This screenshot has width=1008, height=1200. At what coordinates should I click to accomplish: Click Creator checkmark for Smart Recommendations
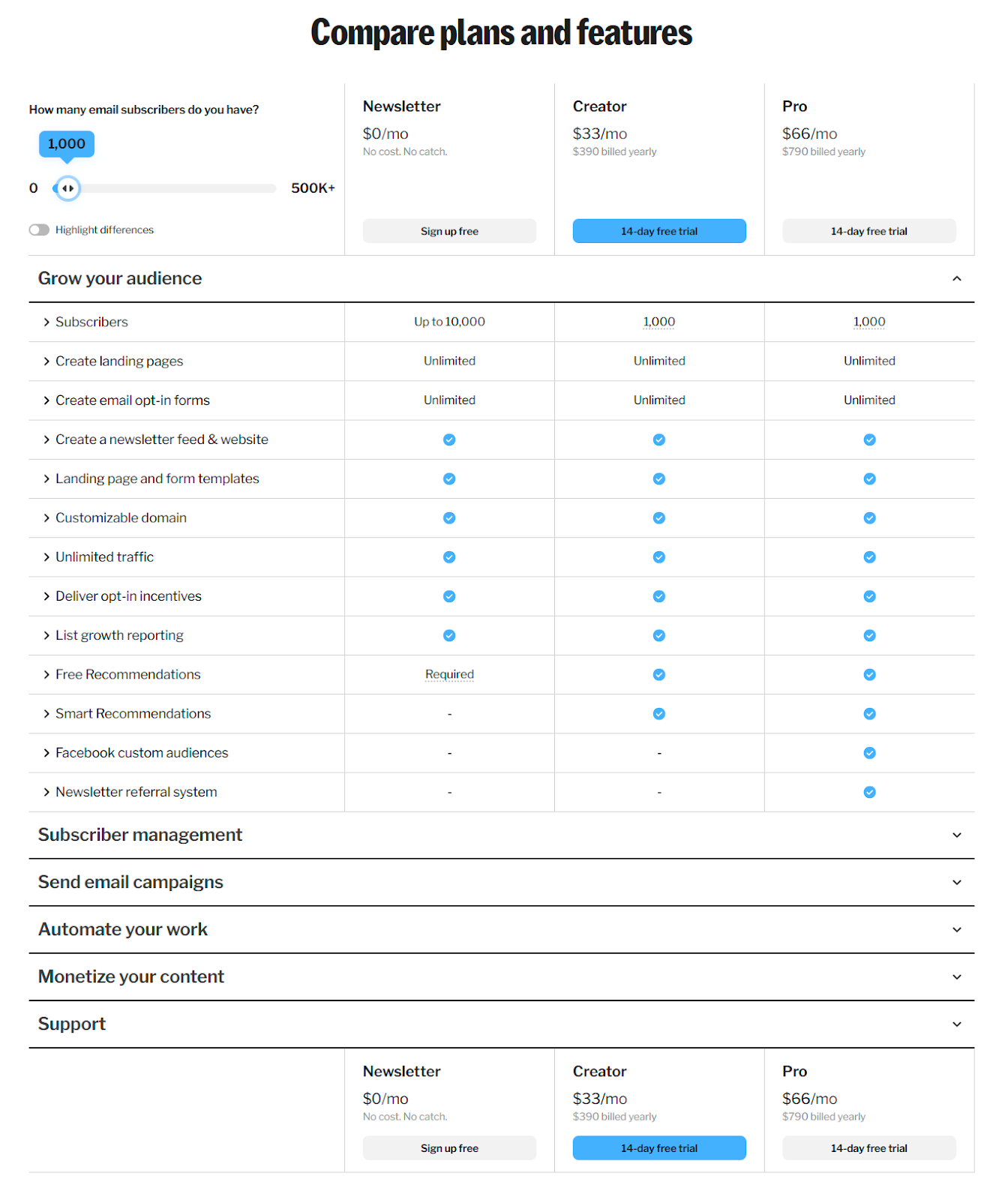[658, 714]
